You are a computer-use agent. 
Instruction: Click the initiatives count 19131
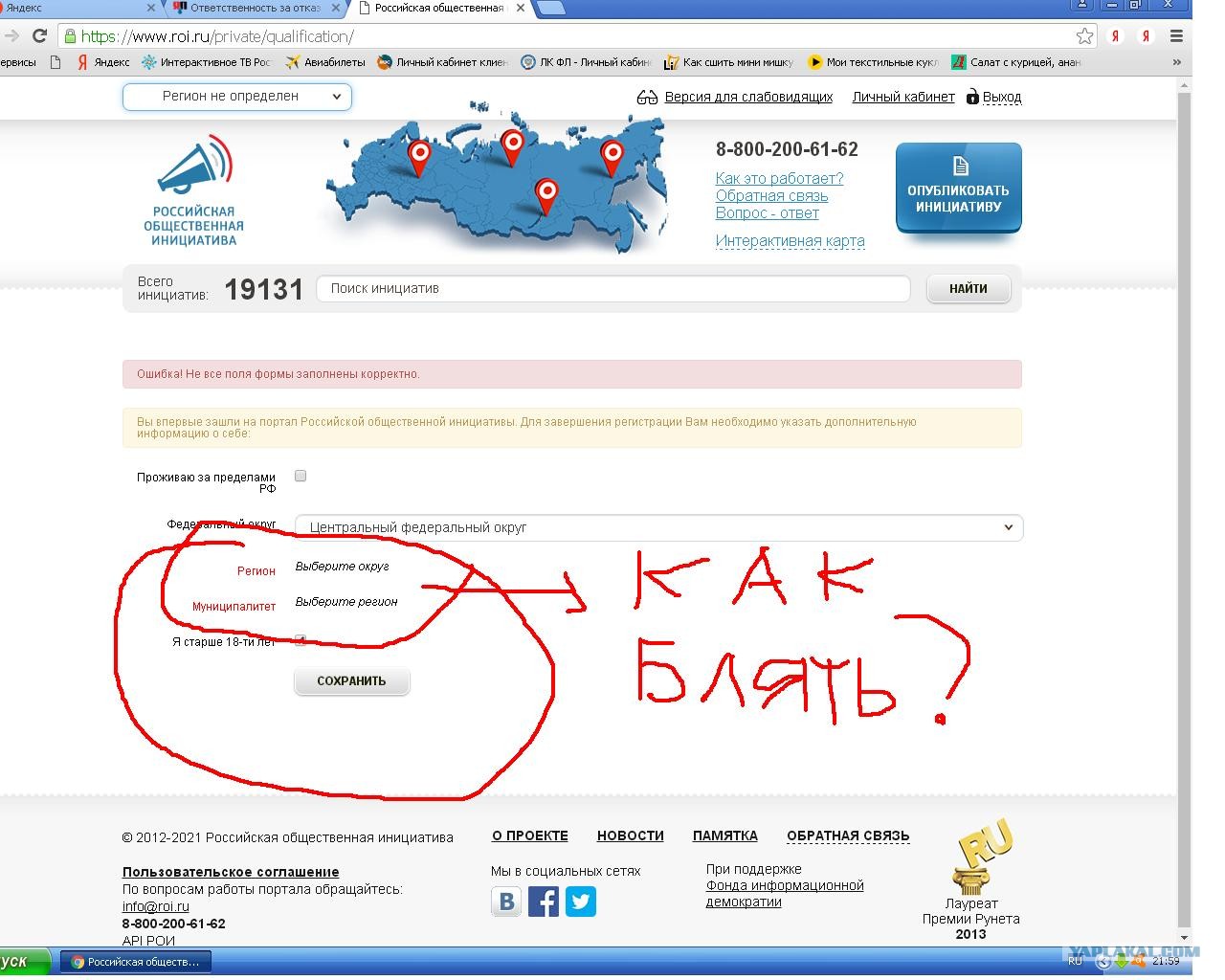tap(263, 289)
